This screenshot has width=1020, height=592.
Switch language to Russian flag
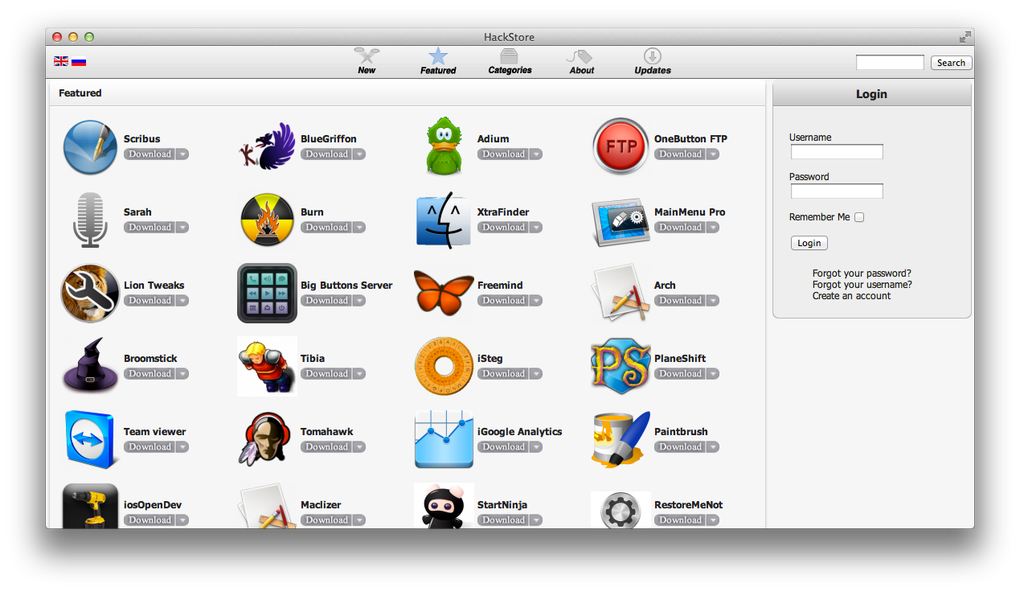pyautogui.click(x=79, y=62)
